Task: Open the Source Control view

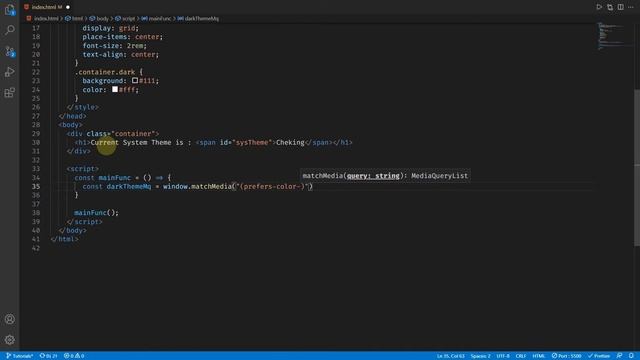Action: click(10, 51)
